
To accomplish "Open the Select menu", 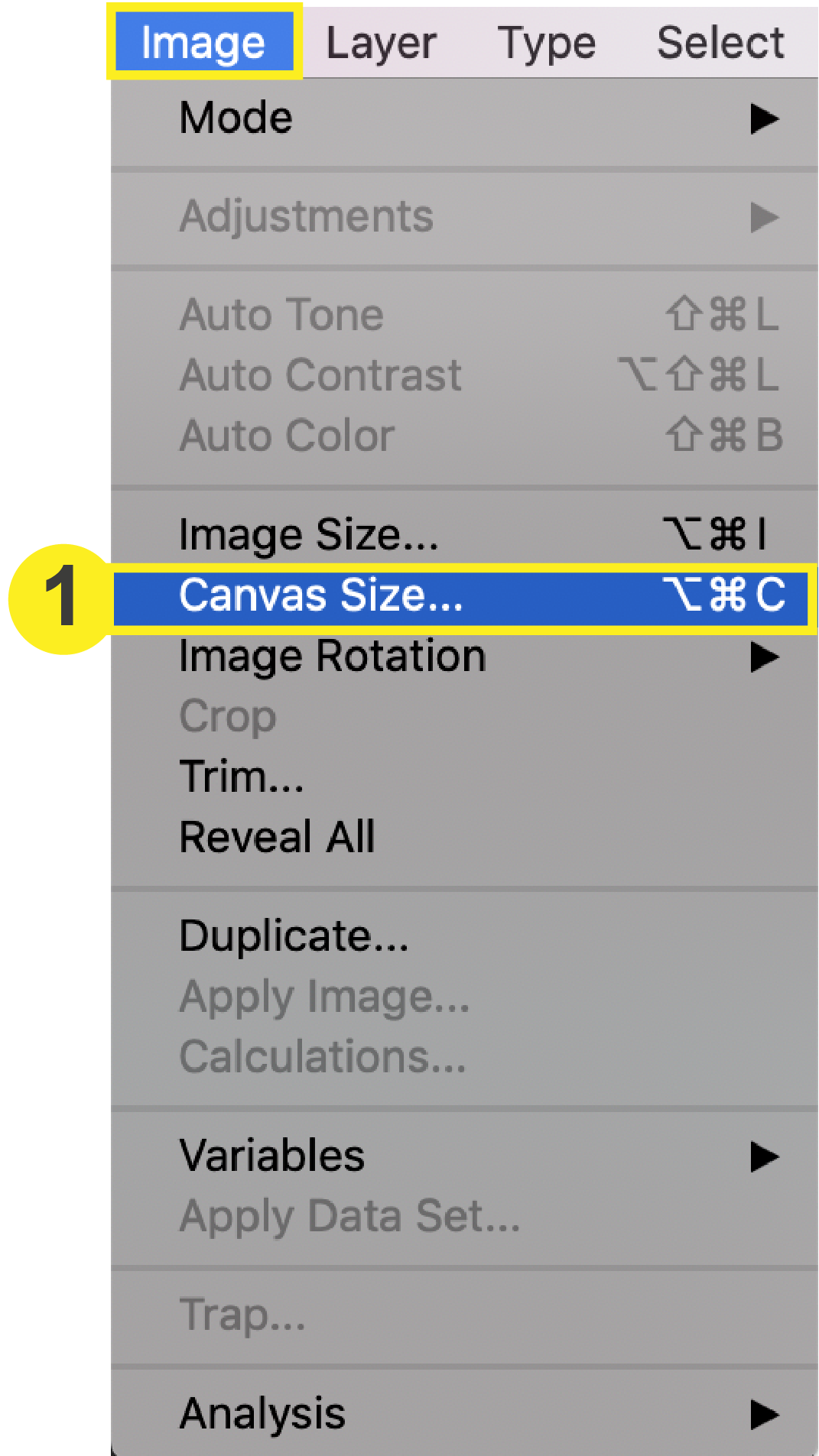I will point(720,42).
